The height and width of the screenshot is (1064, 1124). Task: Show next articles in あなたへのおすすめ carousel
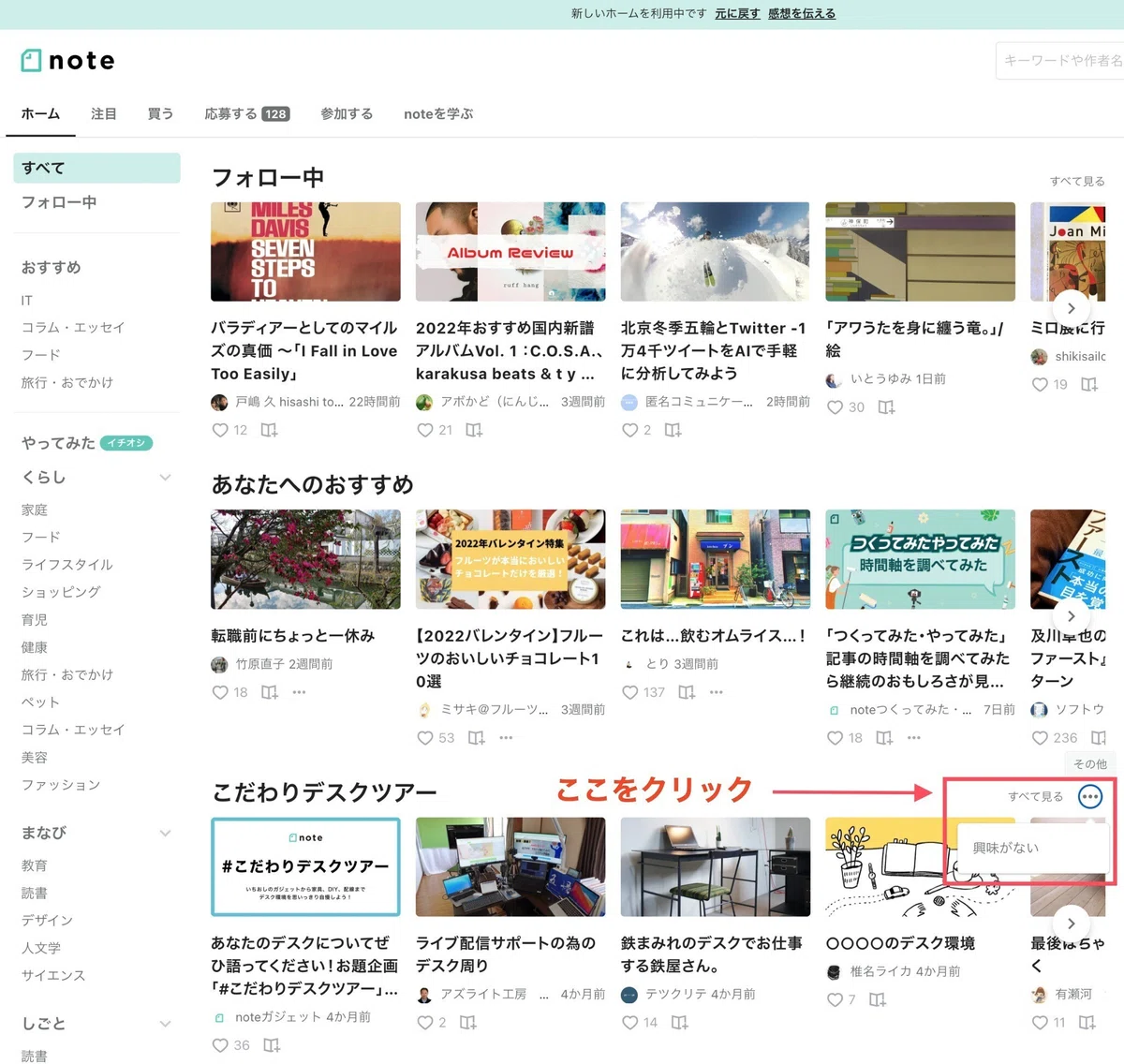[1071, 616]
